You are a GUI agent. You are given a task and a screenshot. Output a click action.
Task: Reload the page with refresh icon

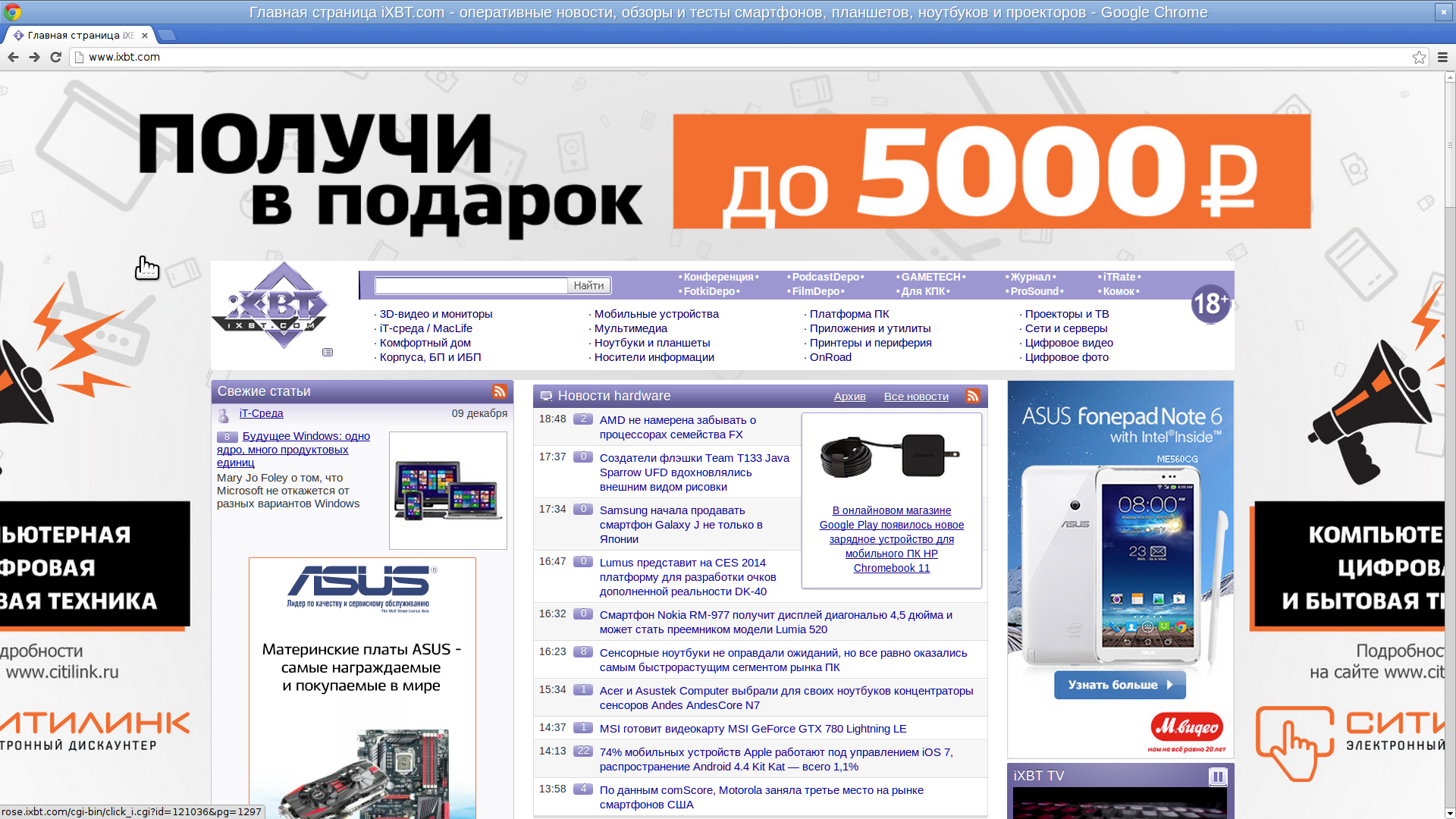(55, 57)
